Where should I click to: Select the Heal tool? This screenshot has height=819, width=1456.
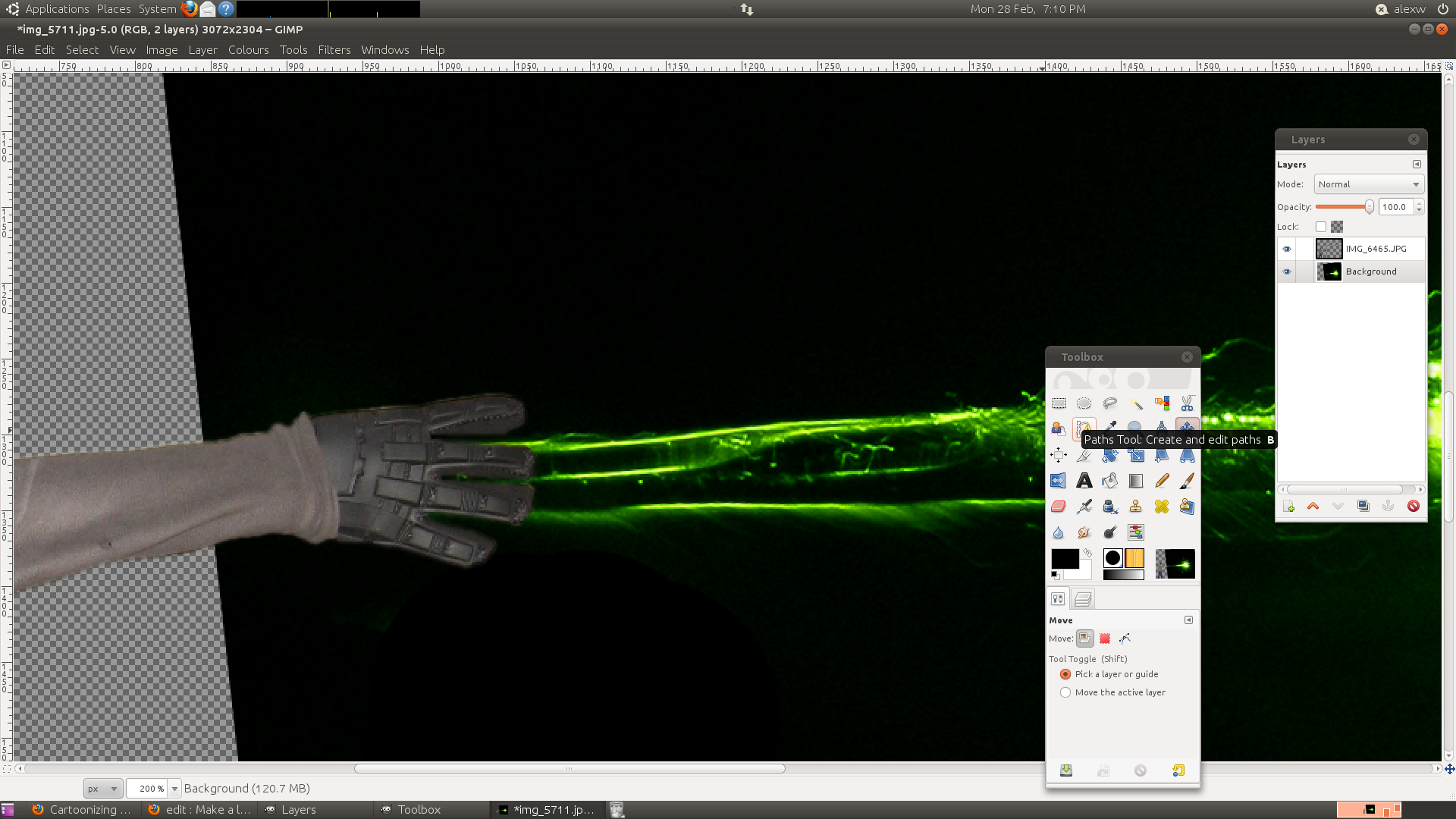[x=1162, y=507]
